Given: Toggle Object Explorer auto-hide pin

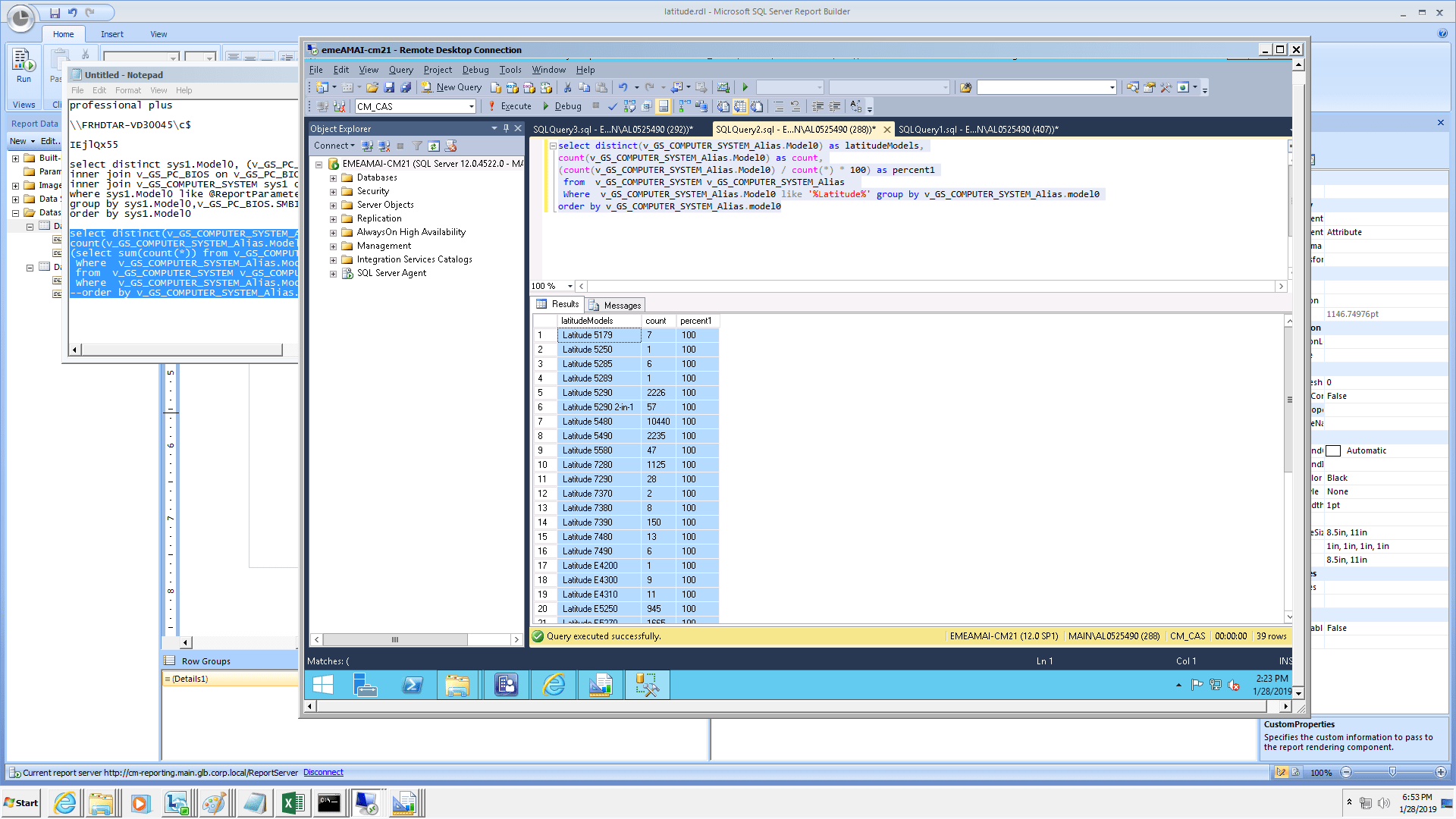Looking at the screenshot, I should pyautogui.click(x=506, y=128).
